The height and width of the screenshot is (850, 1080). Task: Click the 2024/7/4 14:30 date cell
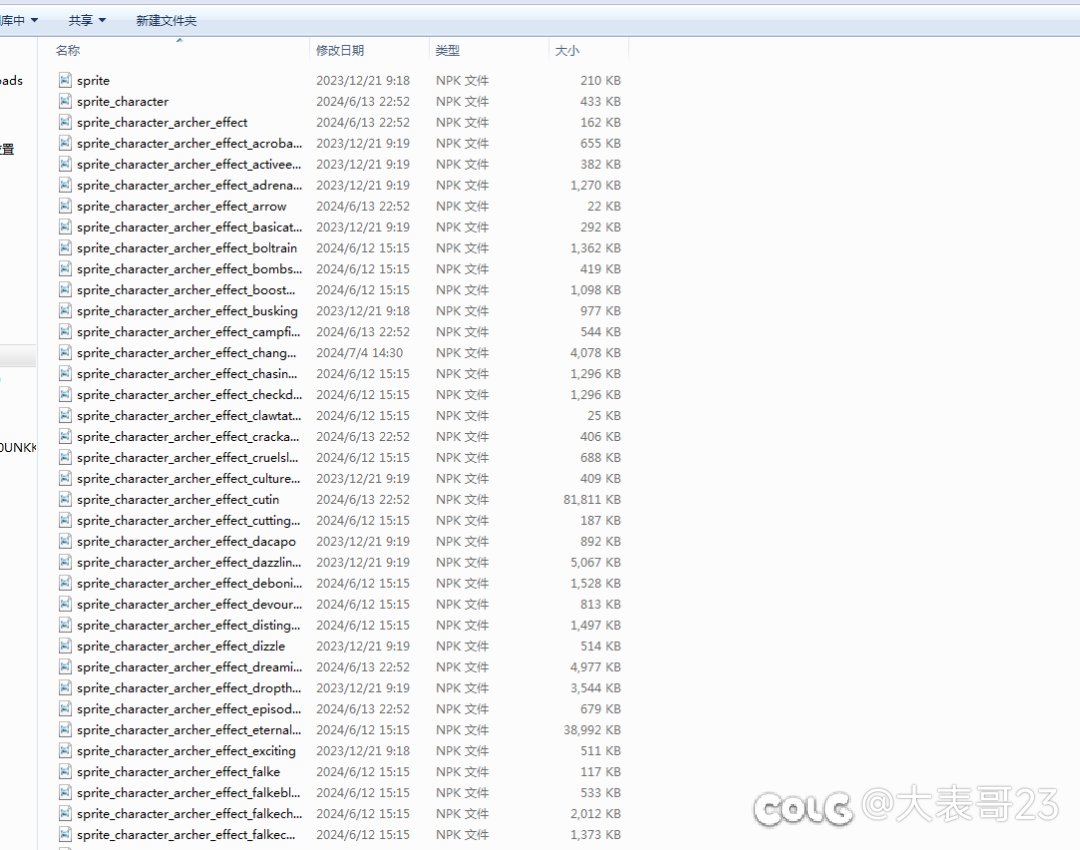[360, 353]
